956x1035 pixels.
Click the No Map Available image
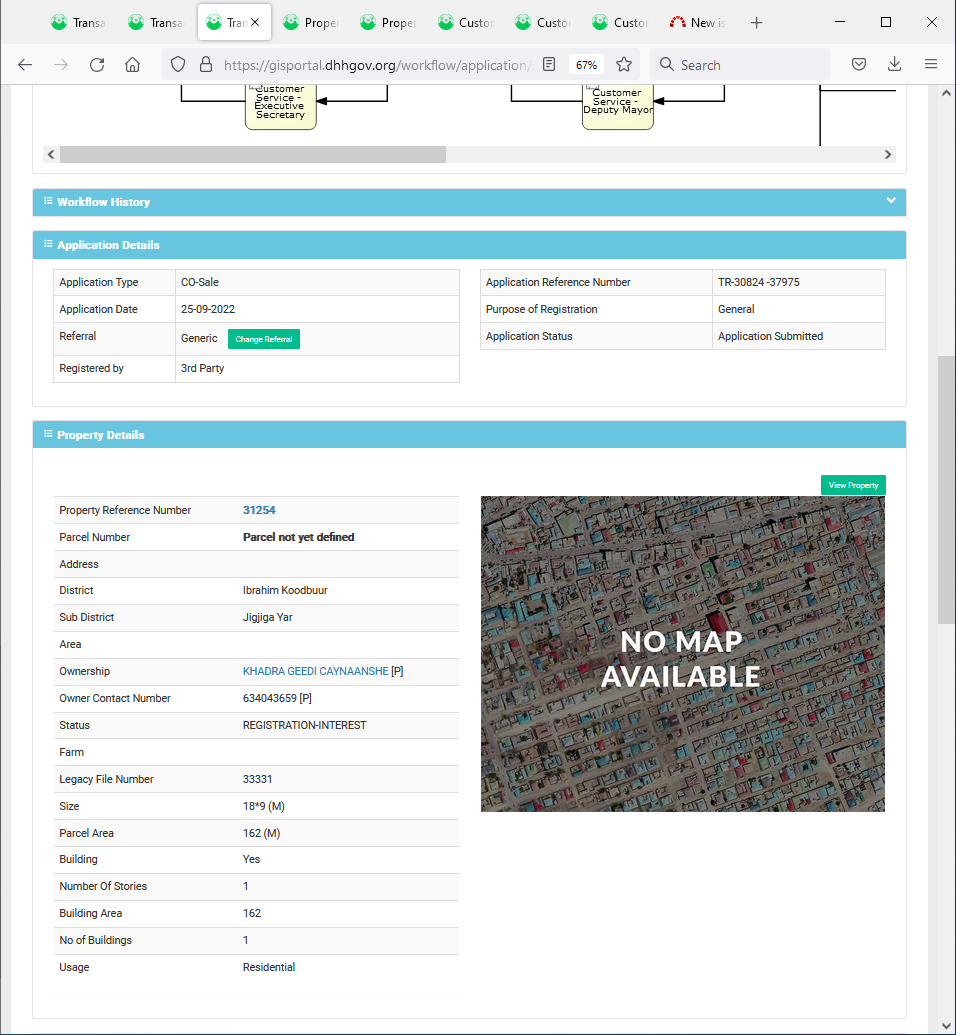[x=683, y=654]
